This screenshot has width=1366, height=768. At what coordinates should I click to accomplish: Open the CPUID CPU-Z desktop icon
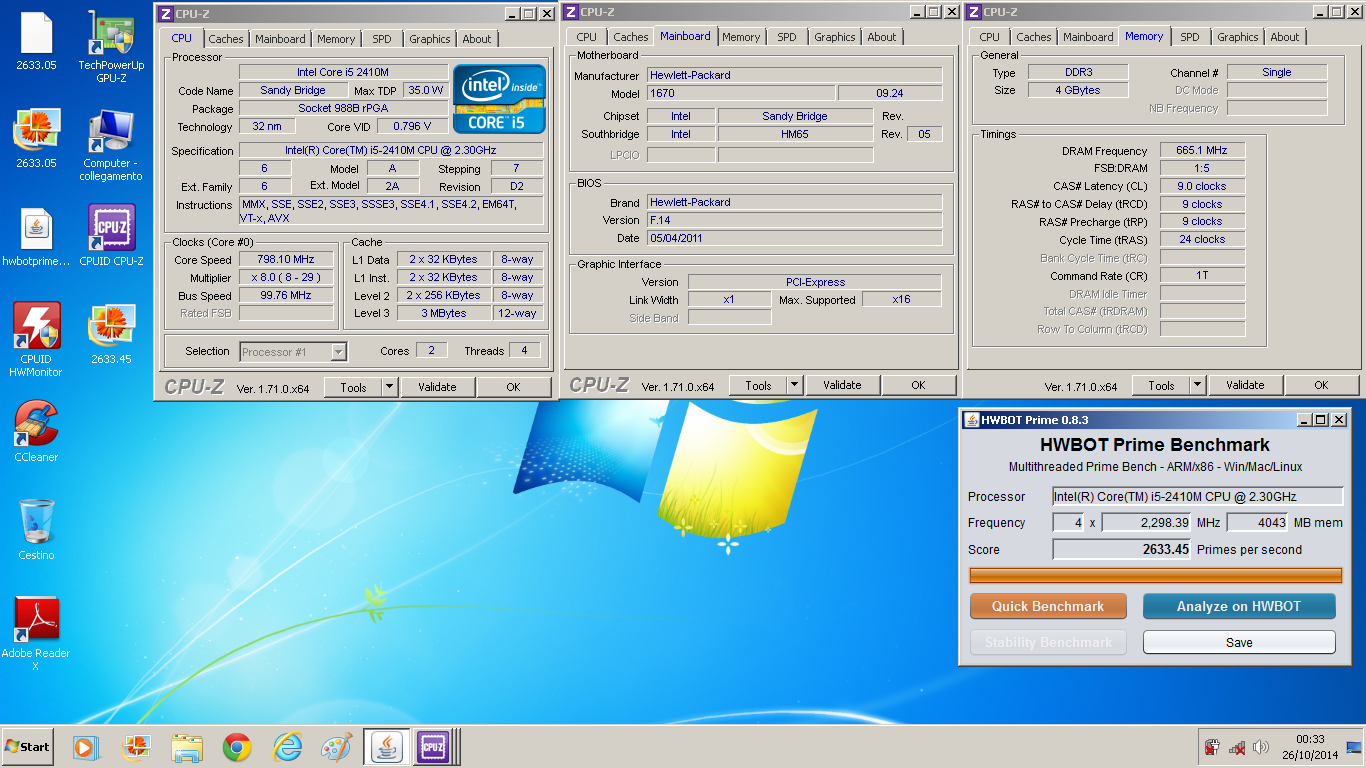(111, 236)
